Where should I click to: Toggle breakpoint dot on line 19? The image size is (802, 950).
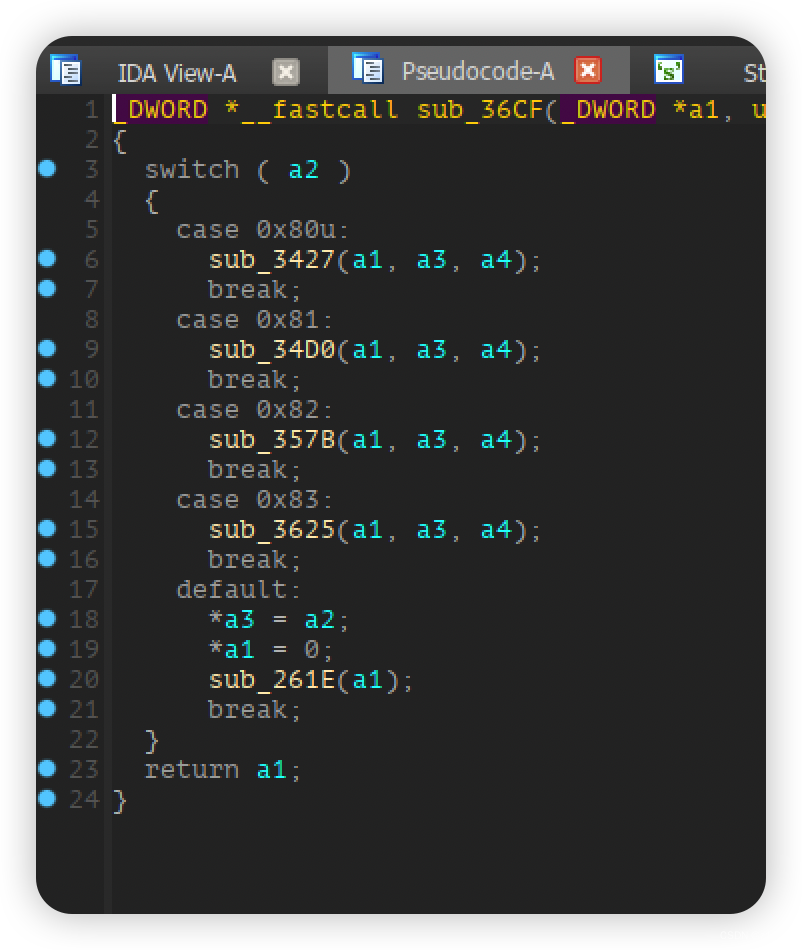[x=47, y=648]
